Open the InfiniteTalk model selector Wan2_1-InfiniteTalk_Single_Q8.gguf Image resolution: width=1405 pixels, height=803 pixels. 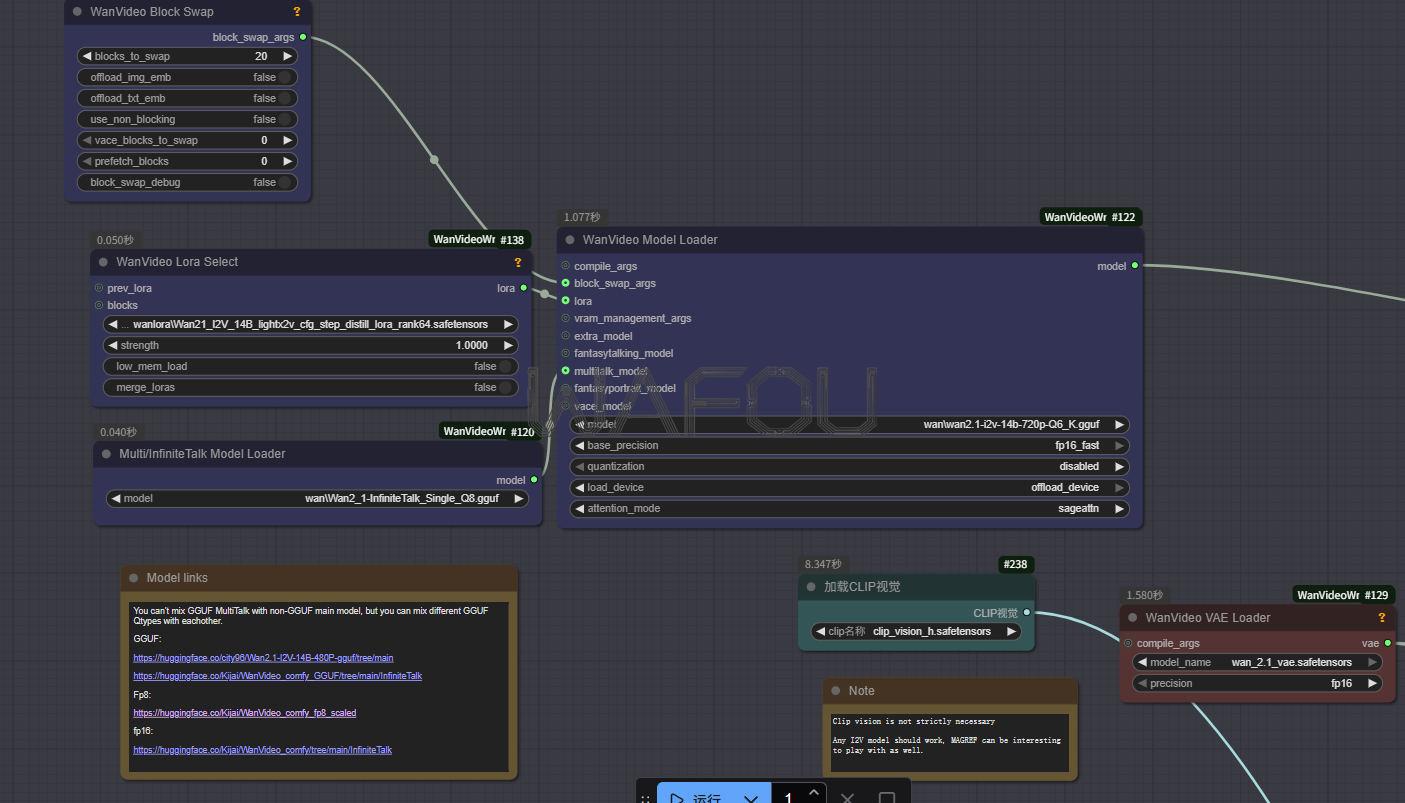[317, 498]
